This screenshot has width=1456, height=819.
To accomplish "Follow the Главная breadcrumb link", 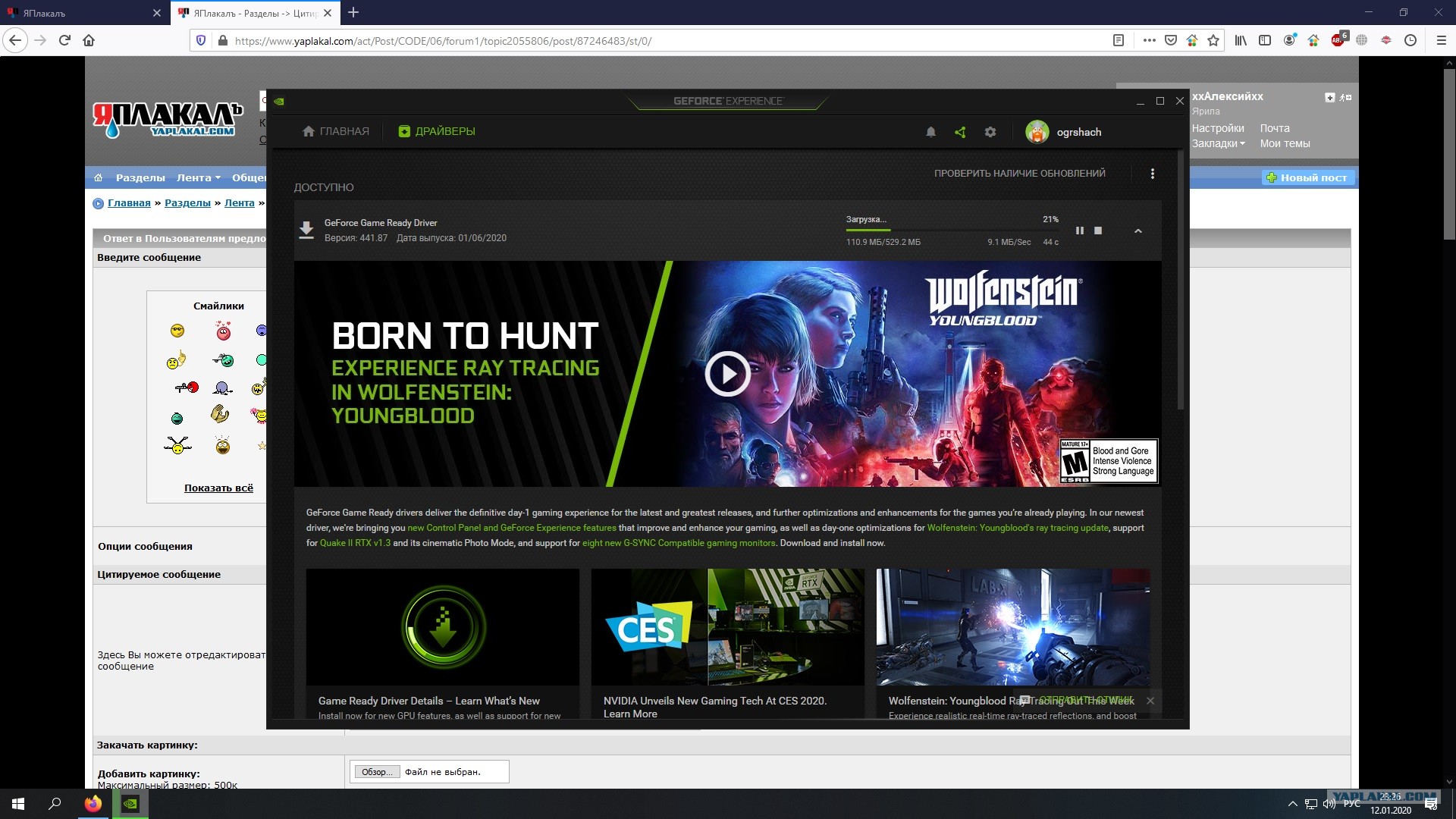I will (x=129, y=203).
